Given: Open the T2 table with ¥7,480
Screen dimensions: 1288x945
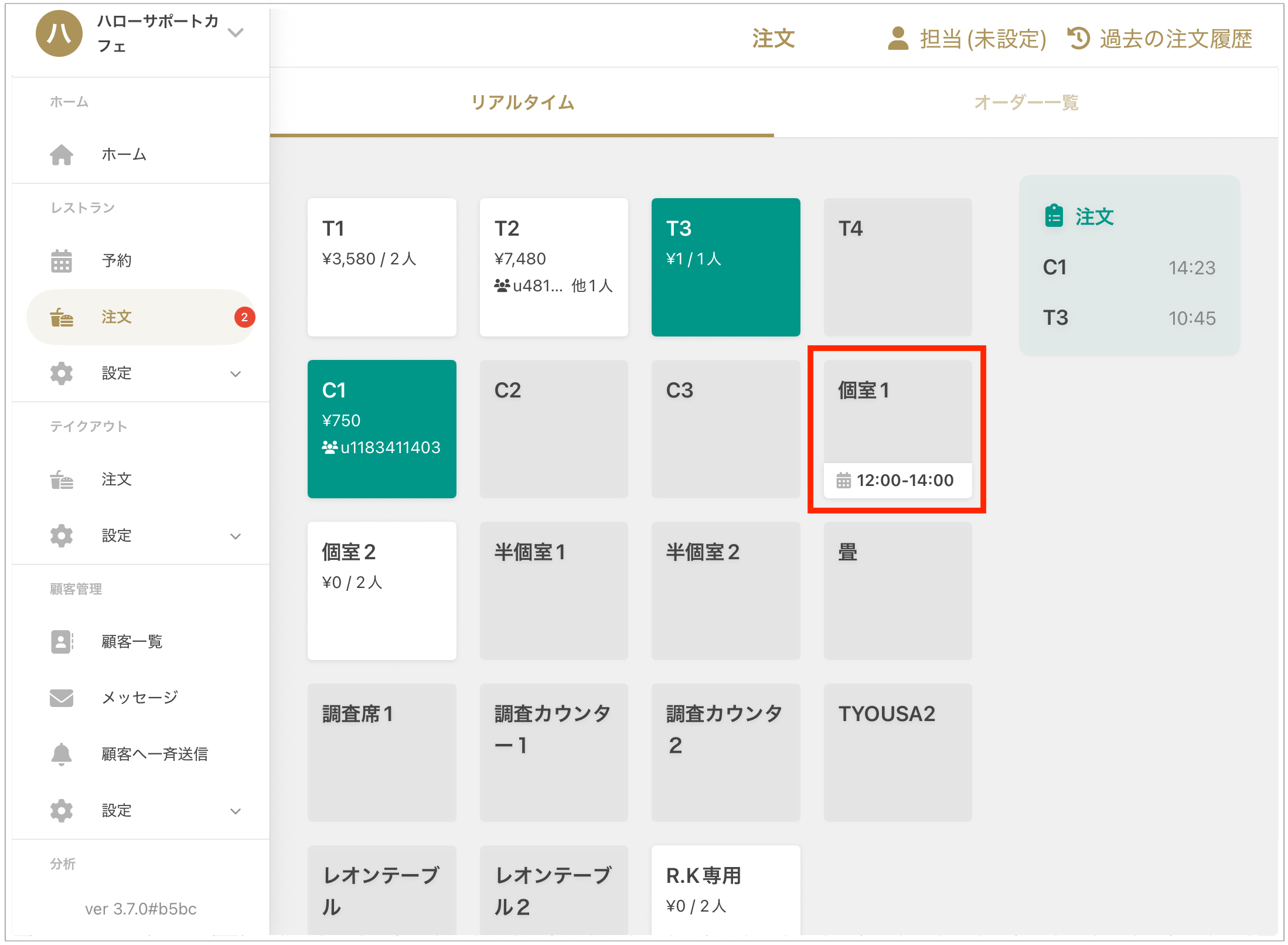Looking at the screenshot, I should click(553, 267).
